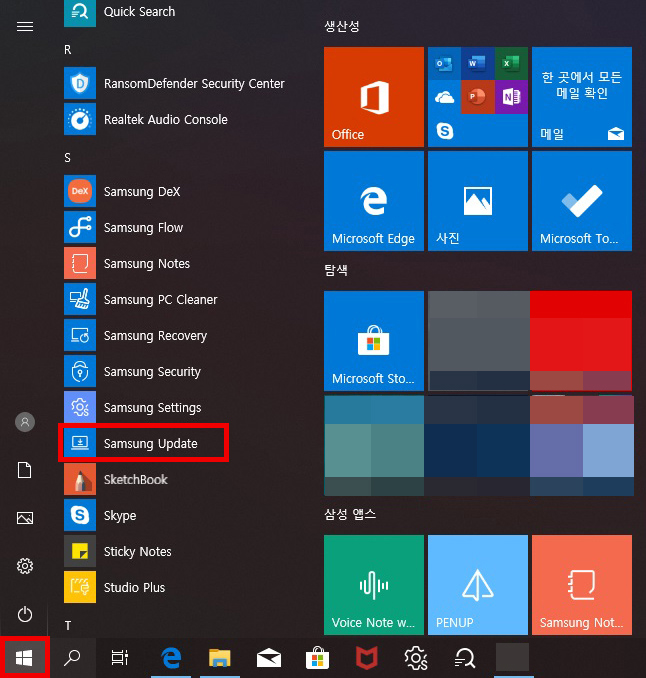
Task: Launch Microsoft Edge from taskbar
Action: point(171,658)
